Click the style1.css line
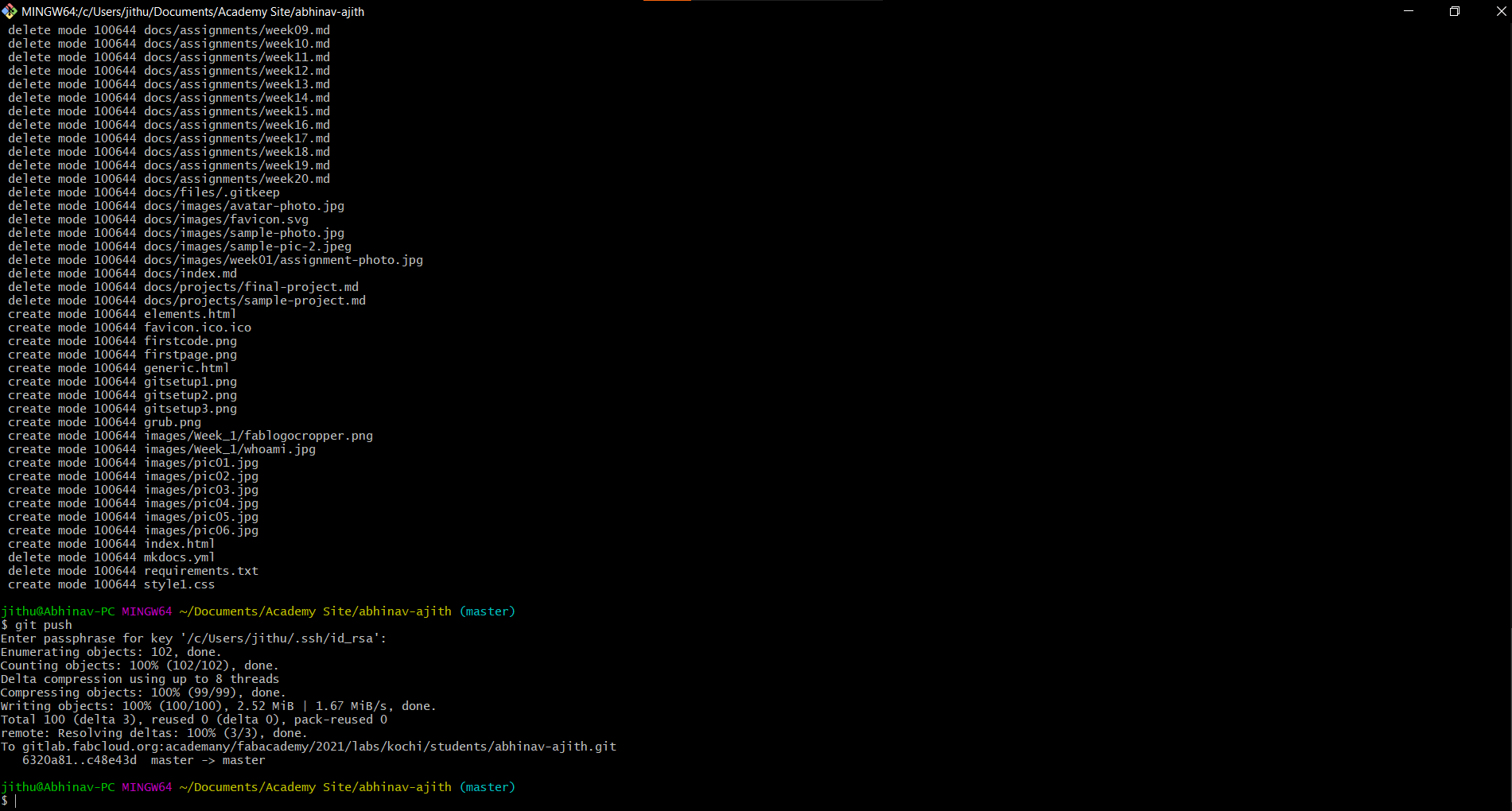 pos(111,584)
